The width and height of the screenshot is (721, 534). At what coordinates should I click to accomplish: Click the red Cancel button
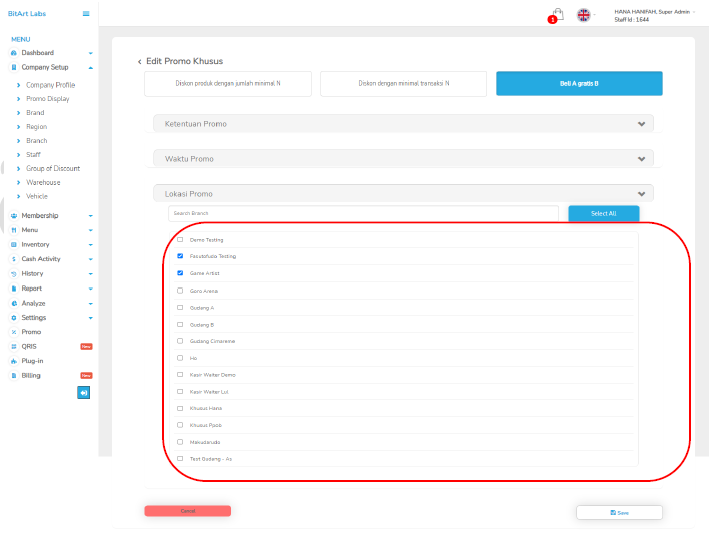pos(187,511)
